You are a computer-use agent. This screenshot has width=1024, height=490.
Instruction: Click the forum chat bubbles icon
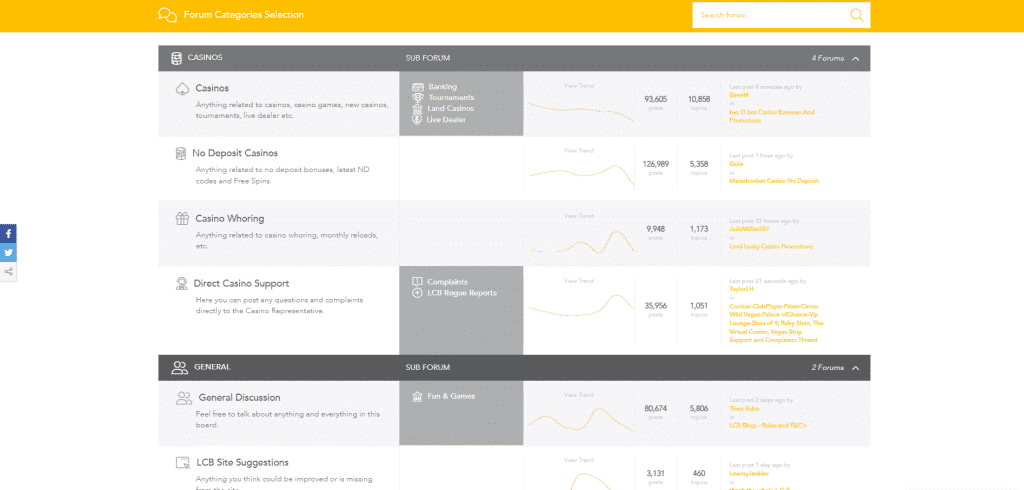[168, 15]
